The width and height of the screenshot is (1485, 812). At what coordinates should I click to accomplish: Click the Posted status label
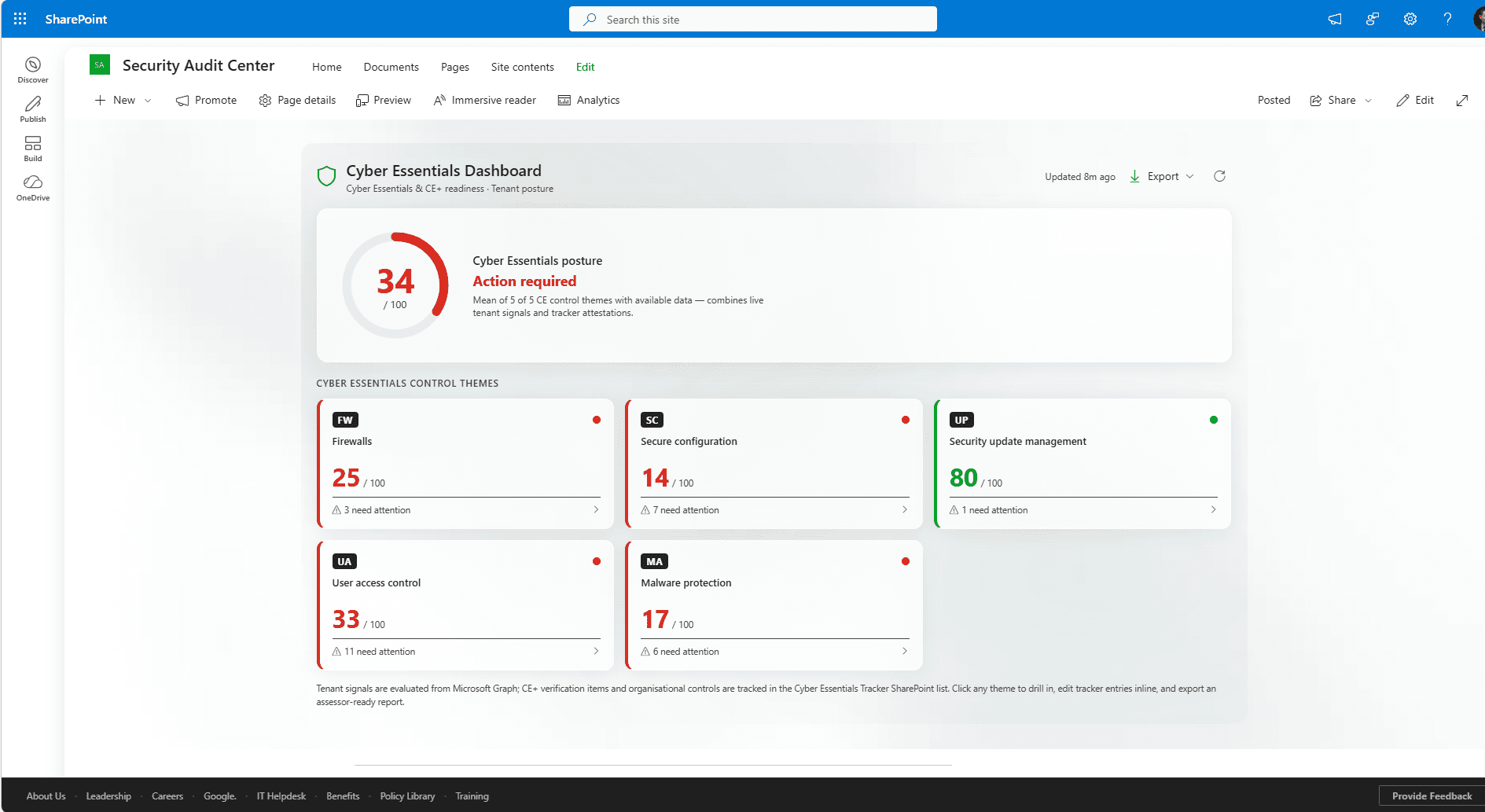click(1274, 100)
